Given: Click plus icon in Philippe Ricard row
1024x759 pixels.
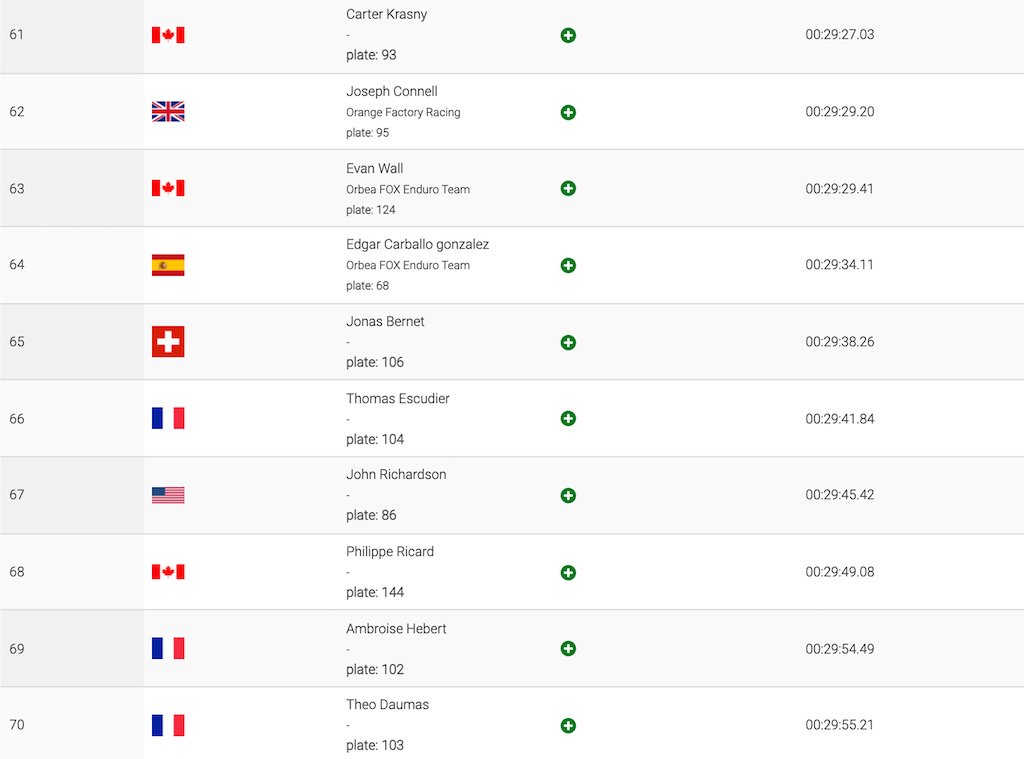Looking at the screenshot, I should pos(568,572).
